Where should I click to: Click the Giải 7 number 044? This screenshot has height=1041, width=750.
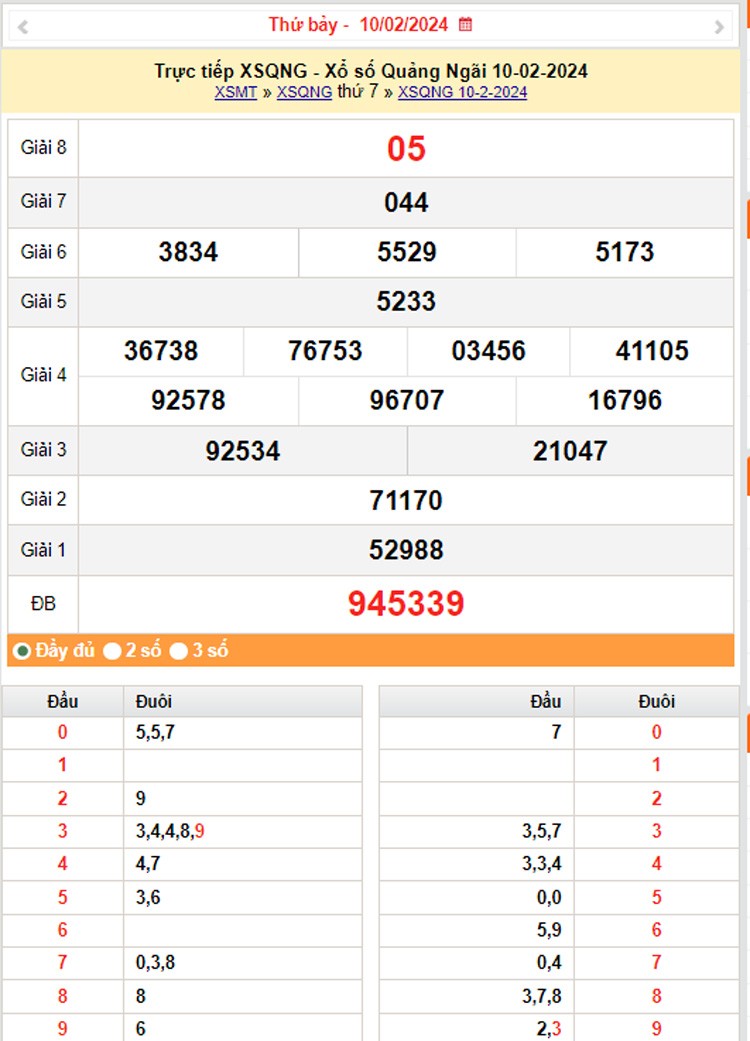pyautogui.click(x=406, y=202)
